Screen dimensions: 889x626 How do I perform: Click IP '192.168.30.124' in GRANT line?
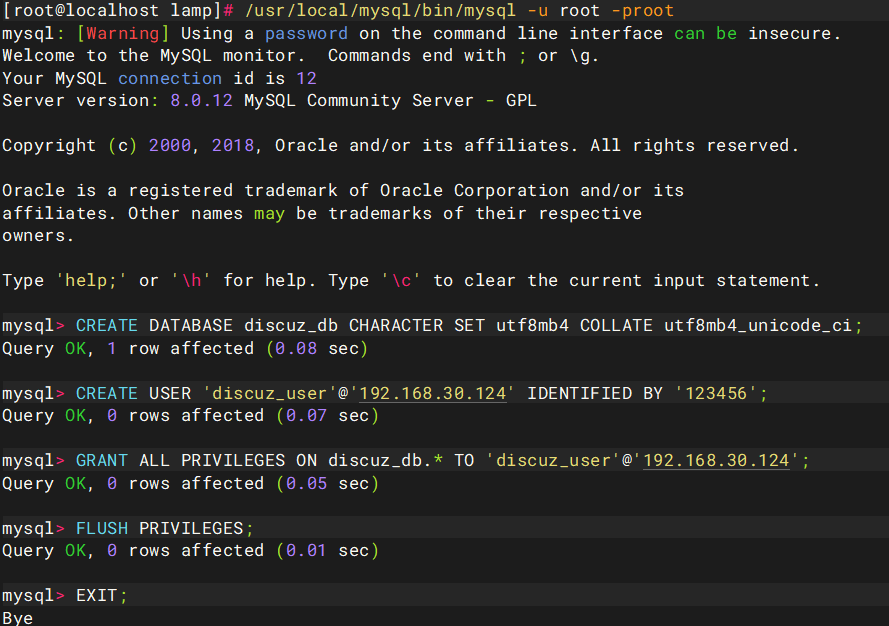(x=716, y=460)
